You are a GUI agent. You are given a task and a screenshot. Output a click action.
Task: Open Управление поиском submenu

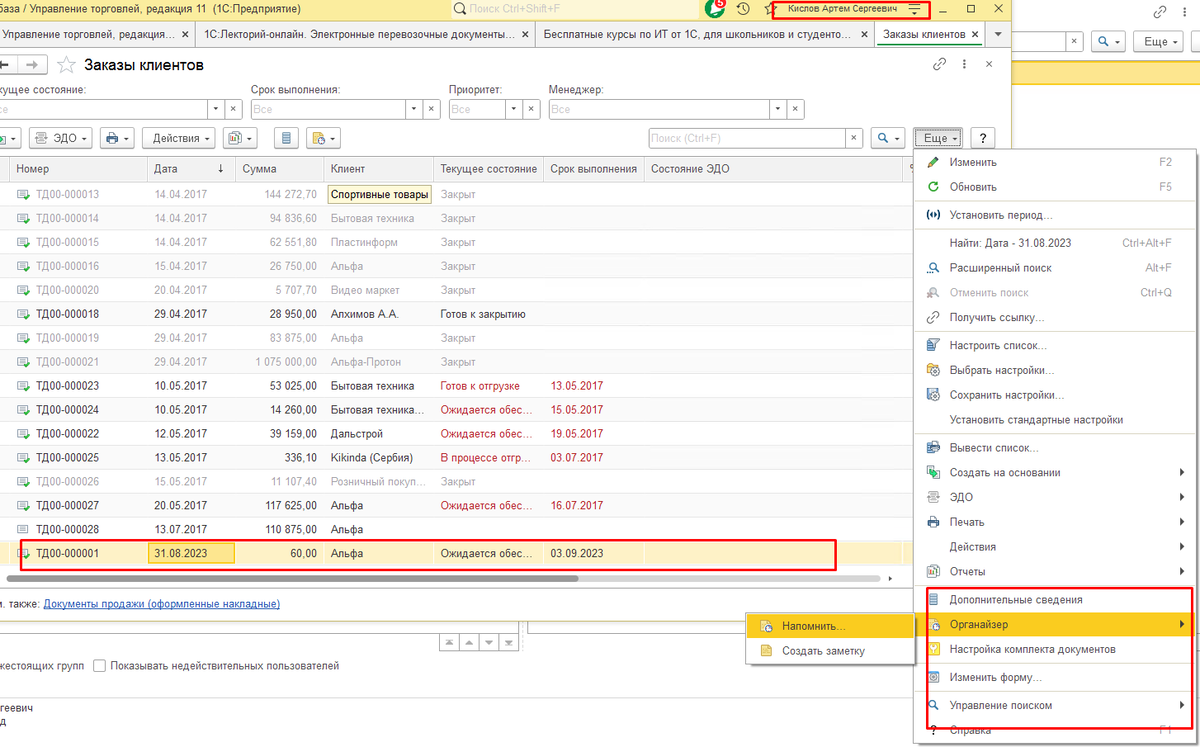[1056, 705]
